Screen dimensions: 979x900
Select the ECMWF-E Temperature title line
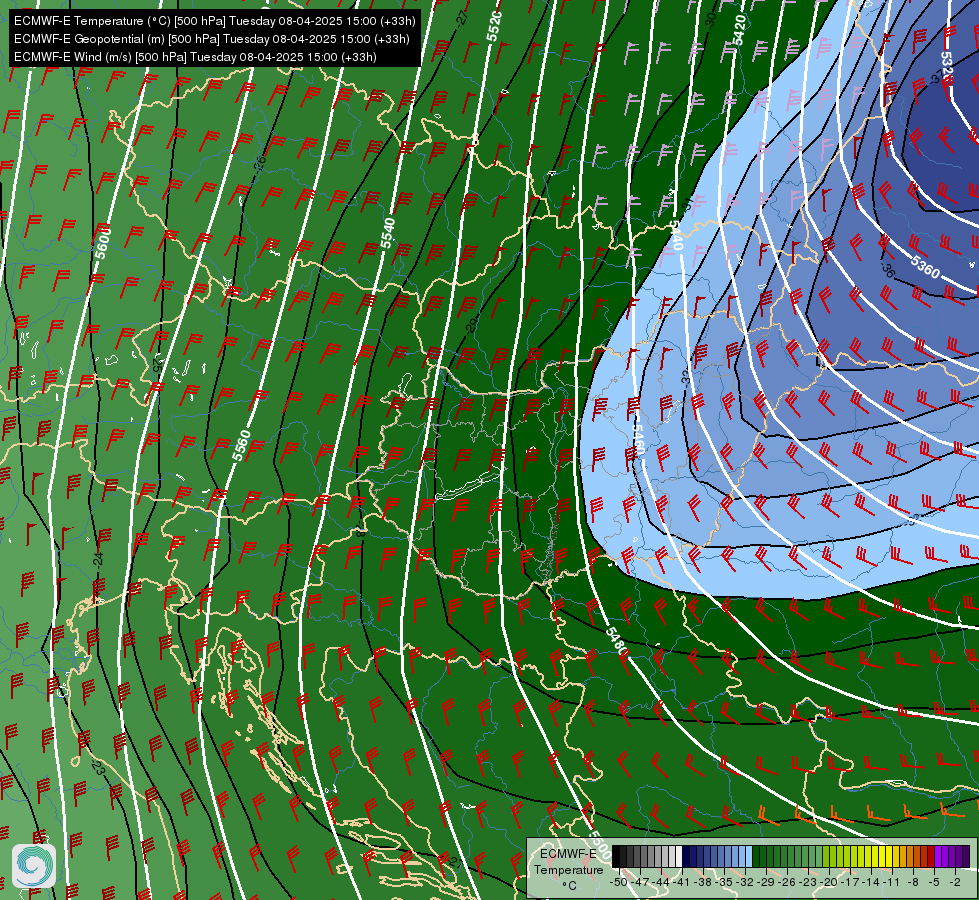pyautogui.click(x=215, y=21)
